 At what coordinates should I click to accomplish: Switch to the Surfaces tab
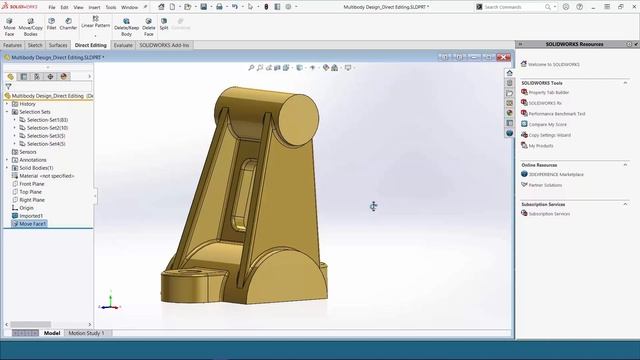click(x=58, y=45)
